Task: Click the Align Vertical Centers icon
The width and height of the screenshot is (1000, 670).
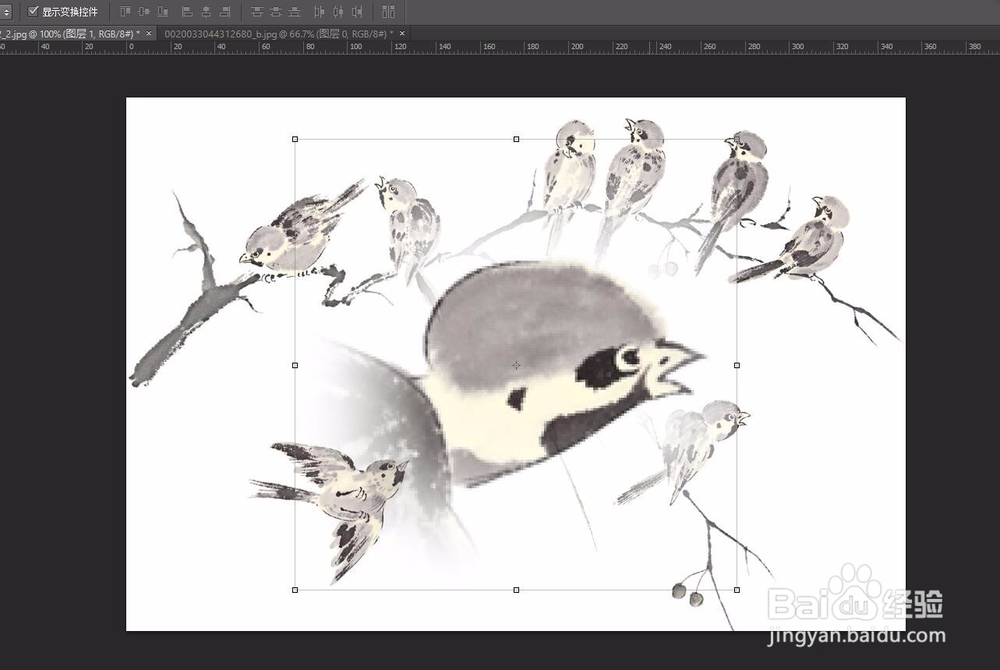Action: point(144,11)
